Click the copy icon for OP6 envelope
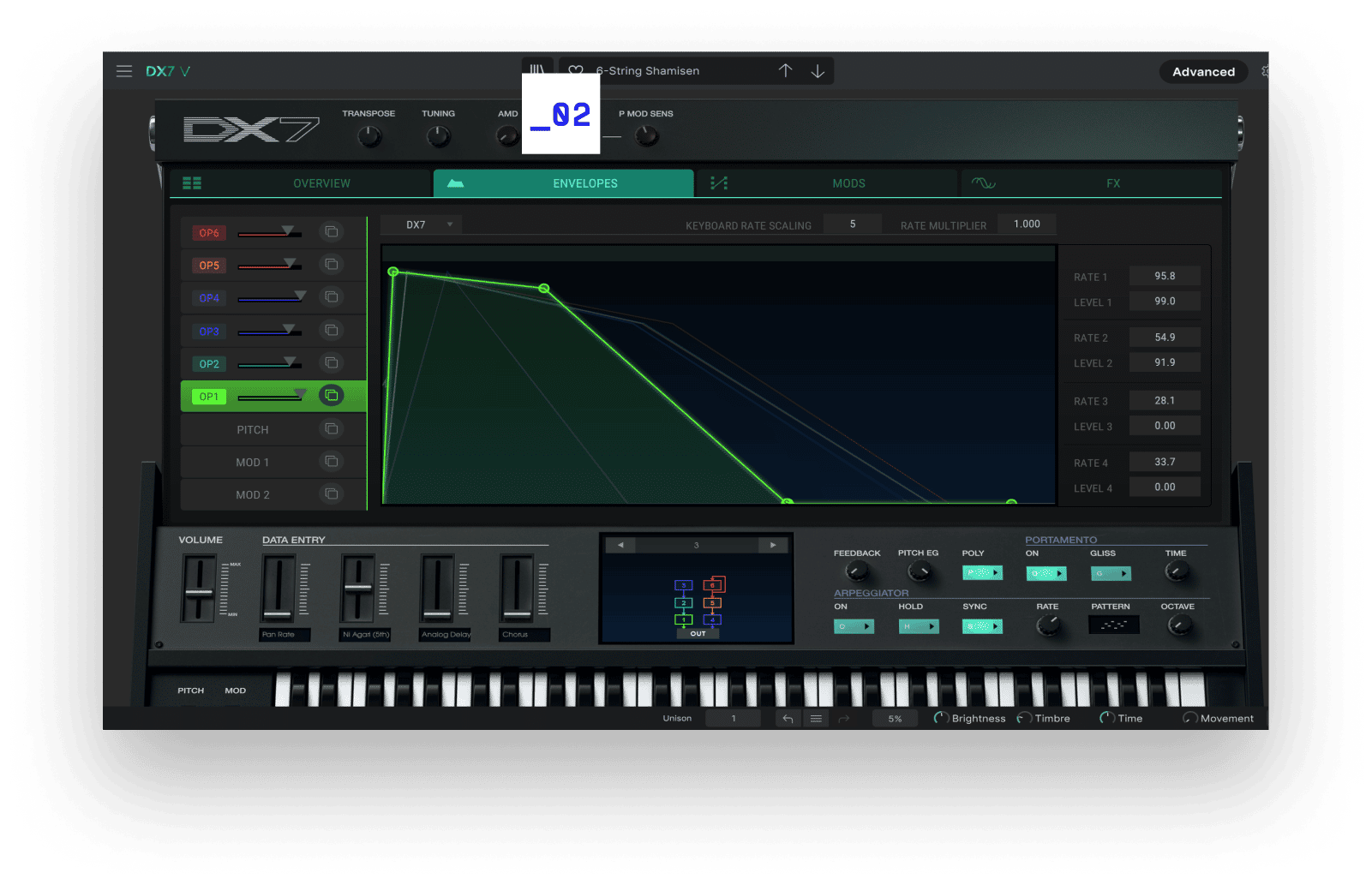Image resolution: width=1372 pixels, height=885 pixels. click(331, 232)
